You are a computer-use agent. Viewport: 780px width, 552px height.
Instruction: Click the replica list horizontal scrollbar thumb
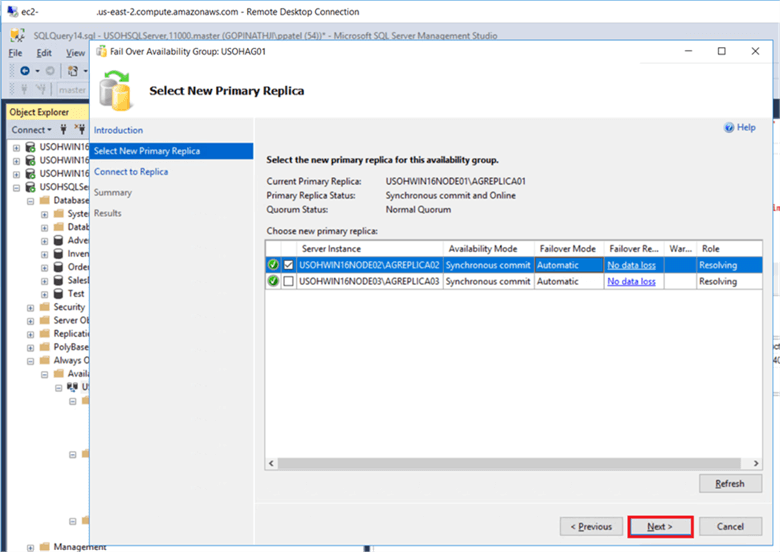tap(509, 463)
